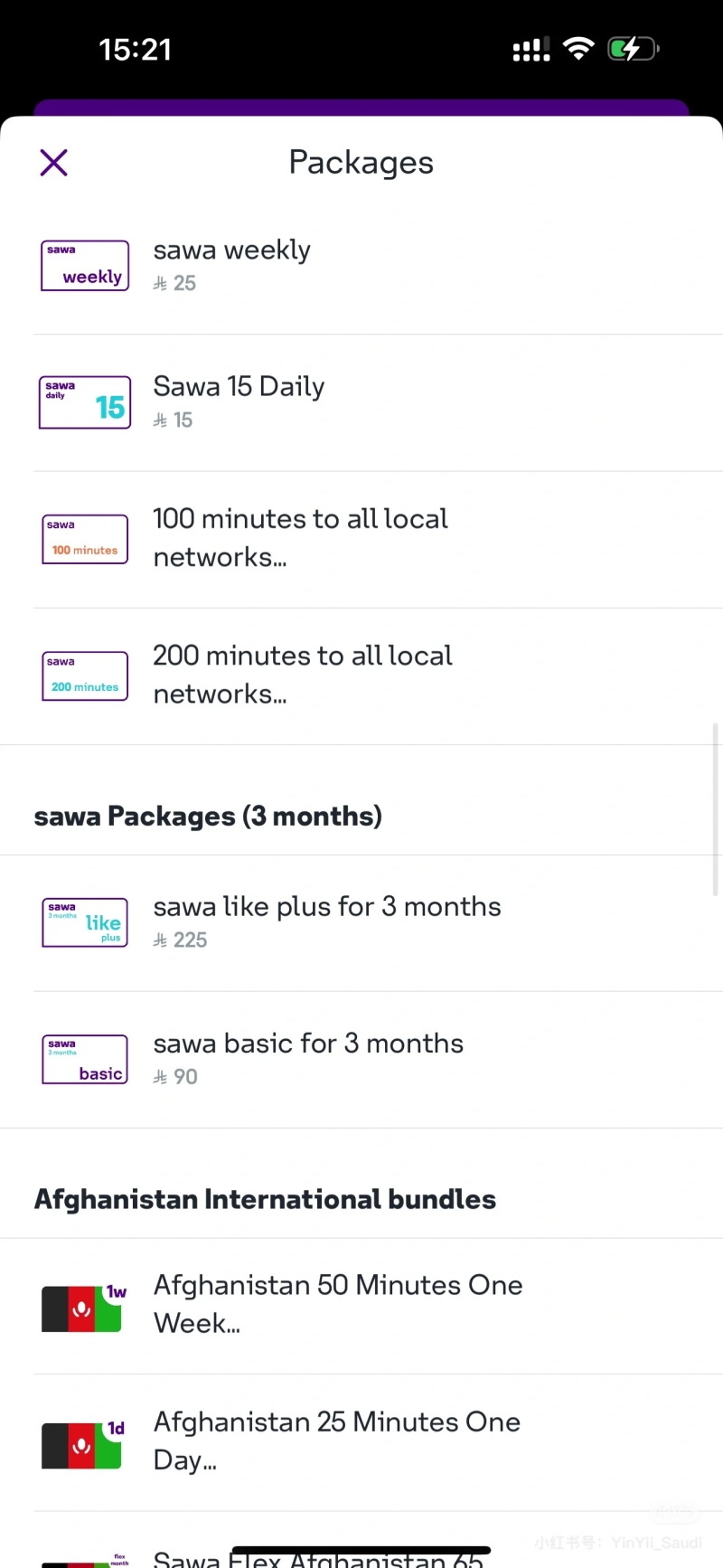Viewport: 723px width, 1568px height.
Task: Open Afghanistan 50 Minutes One Week bundle
Action: [x=378, y=1307]
